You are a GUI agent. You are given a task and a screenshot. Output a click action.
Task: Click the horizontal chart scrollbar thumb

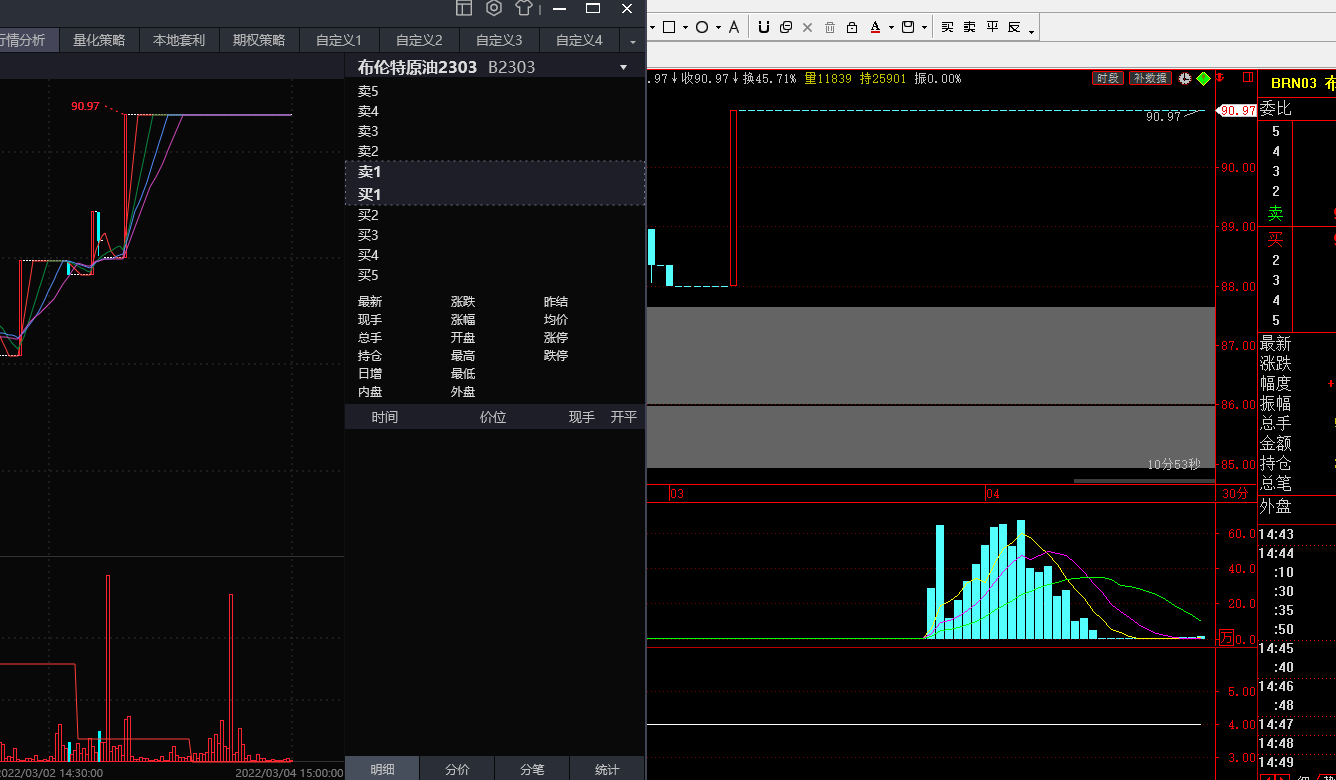[x=1144, y=481]
